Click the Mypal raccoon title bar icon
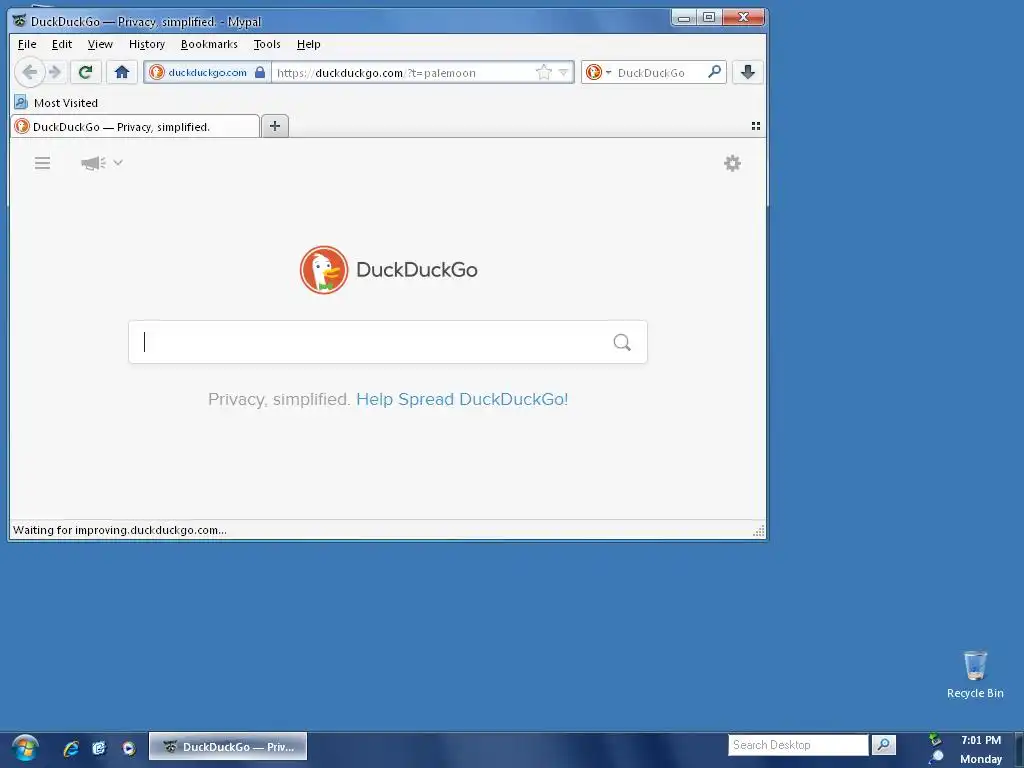The width and height of the screenshot is (1024, 768). click(20, 21)
